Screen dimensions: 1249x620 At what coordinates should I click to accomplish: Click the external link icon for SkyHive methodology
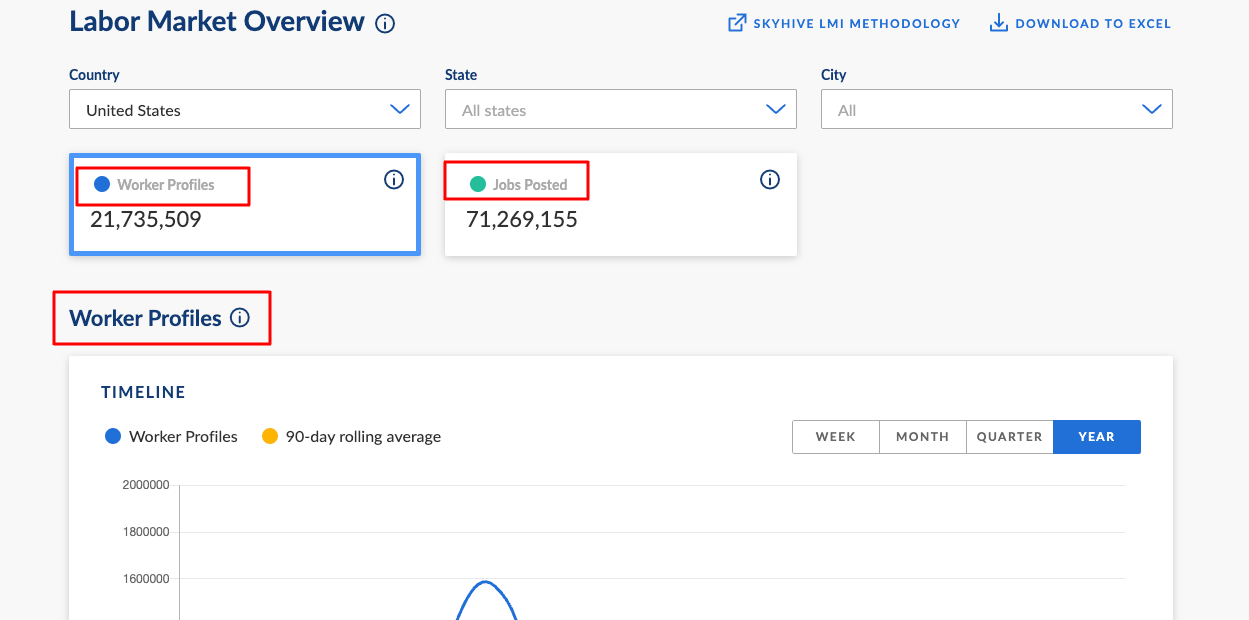[x=737, y=23]
